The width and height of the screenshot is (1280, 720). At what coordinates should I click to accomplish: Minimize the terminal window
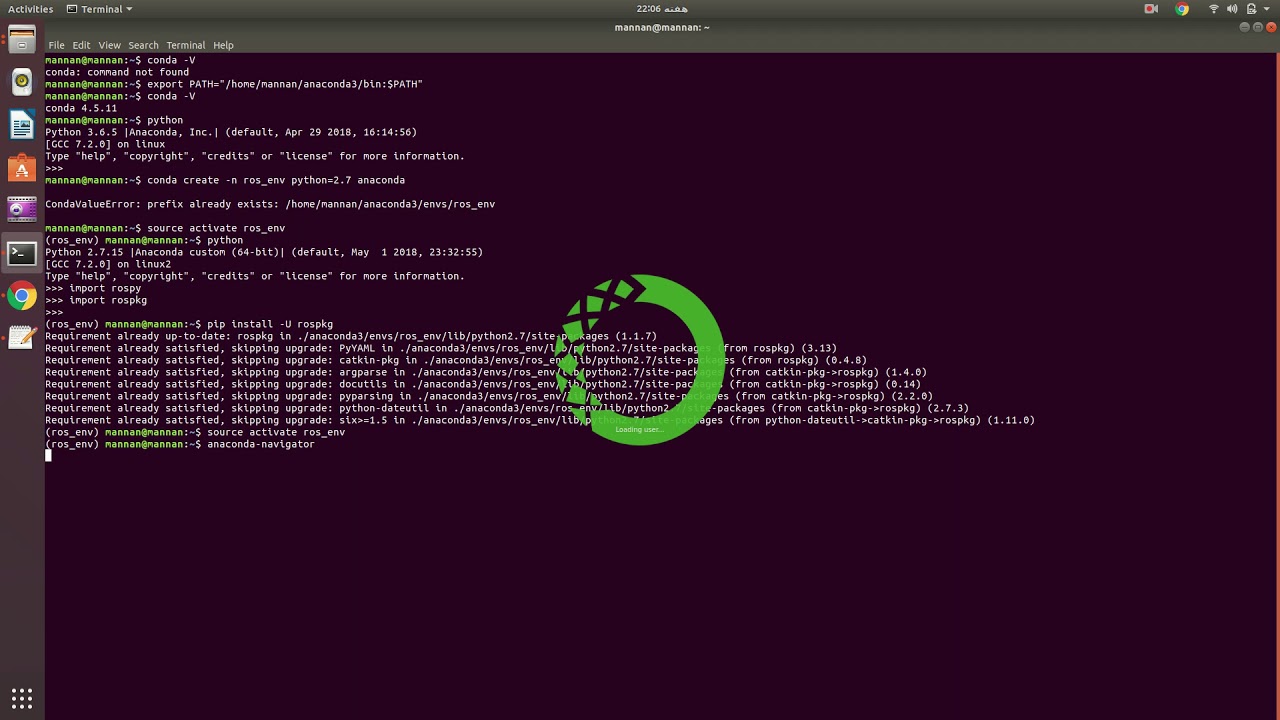[1244, 27]
